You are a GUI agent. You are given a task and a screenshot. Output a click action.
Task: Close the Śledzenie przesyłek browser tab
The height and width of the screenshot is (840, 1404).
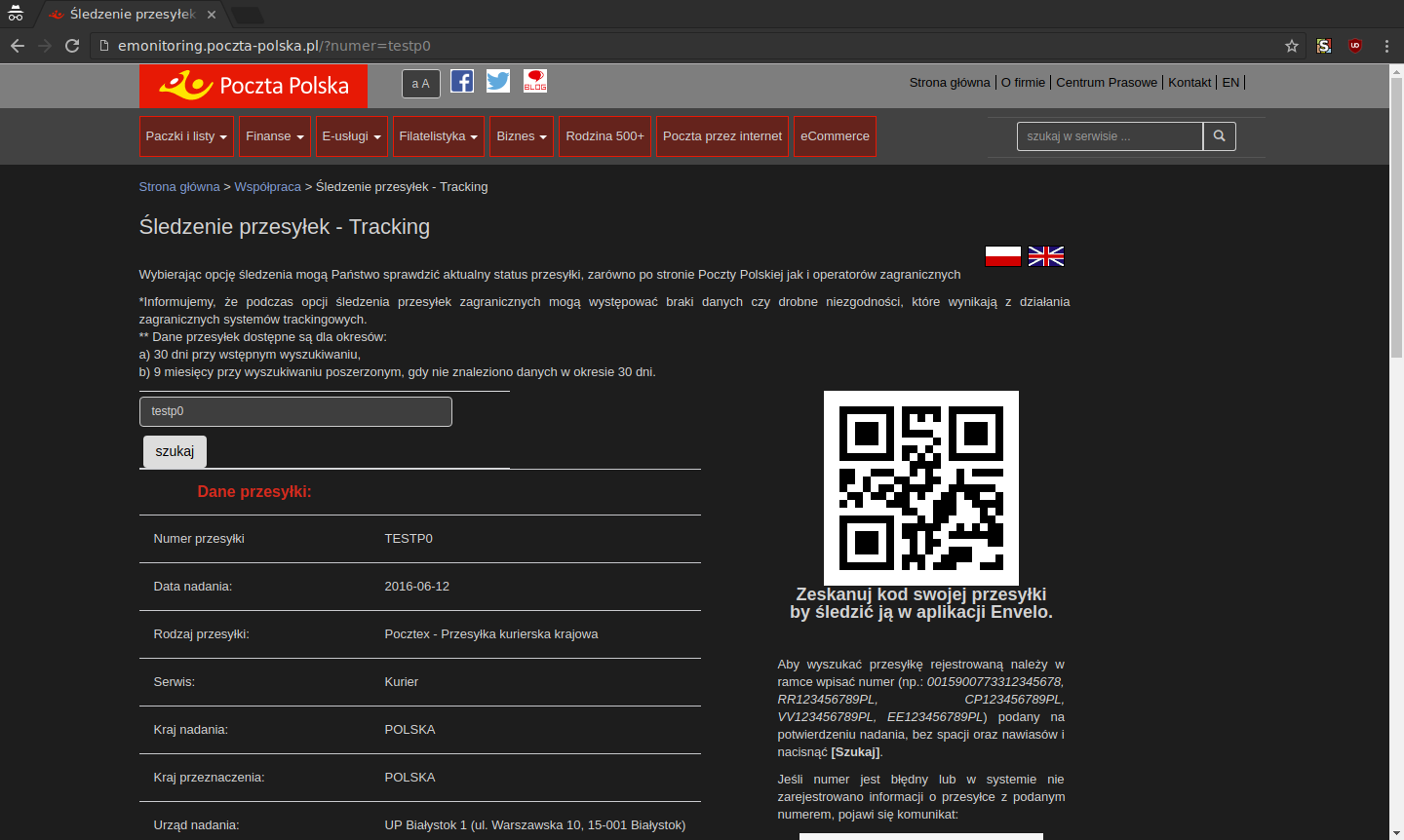212,15
